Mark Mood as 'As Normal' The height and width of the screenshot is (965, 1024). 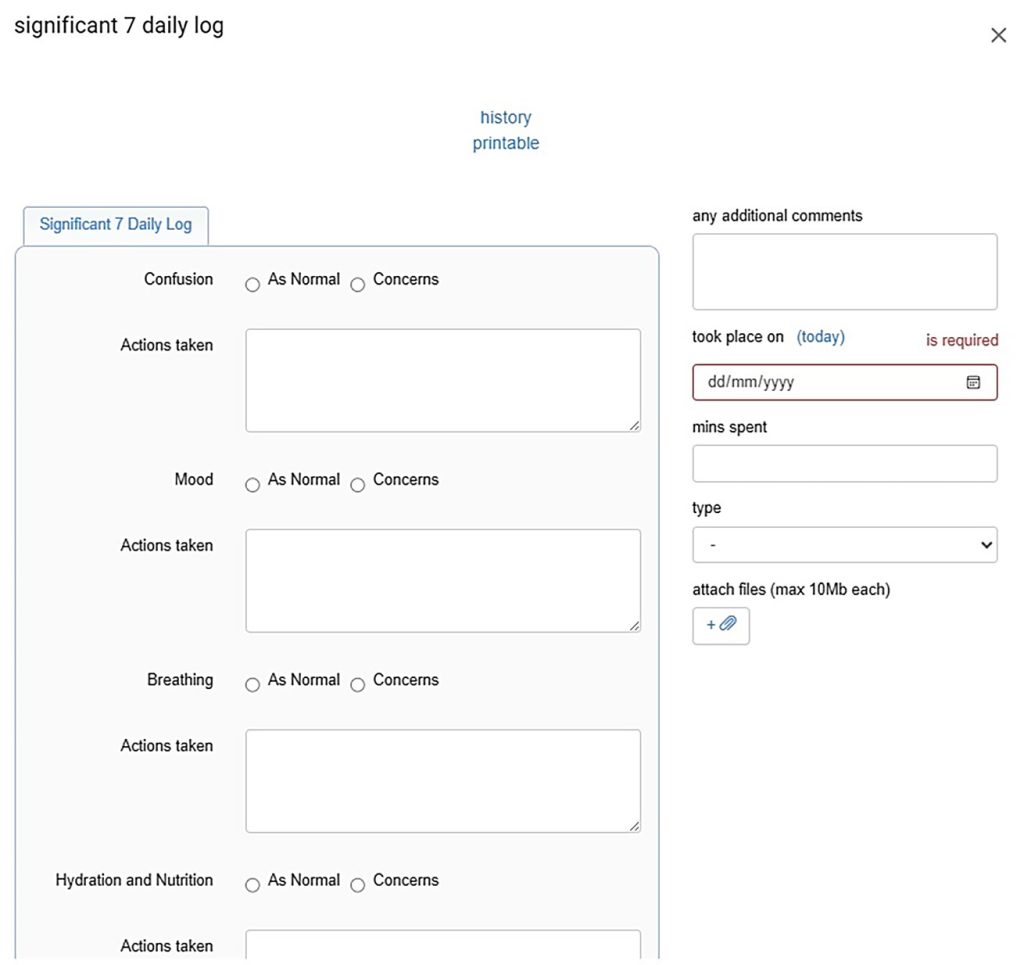click(x=252, y=485)
